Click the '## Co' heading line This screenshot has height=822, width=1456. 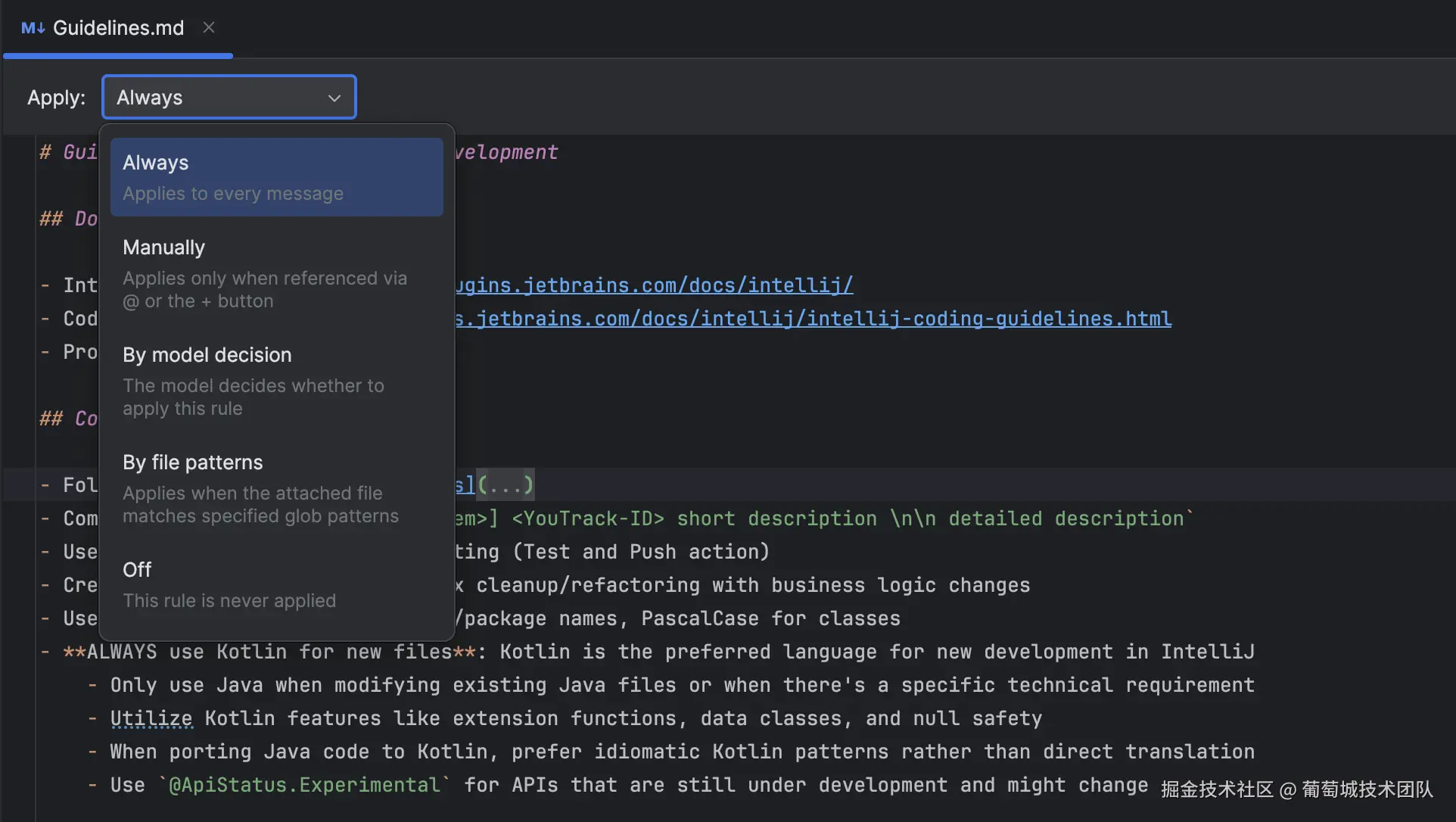[68, 419]
